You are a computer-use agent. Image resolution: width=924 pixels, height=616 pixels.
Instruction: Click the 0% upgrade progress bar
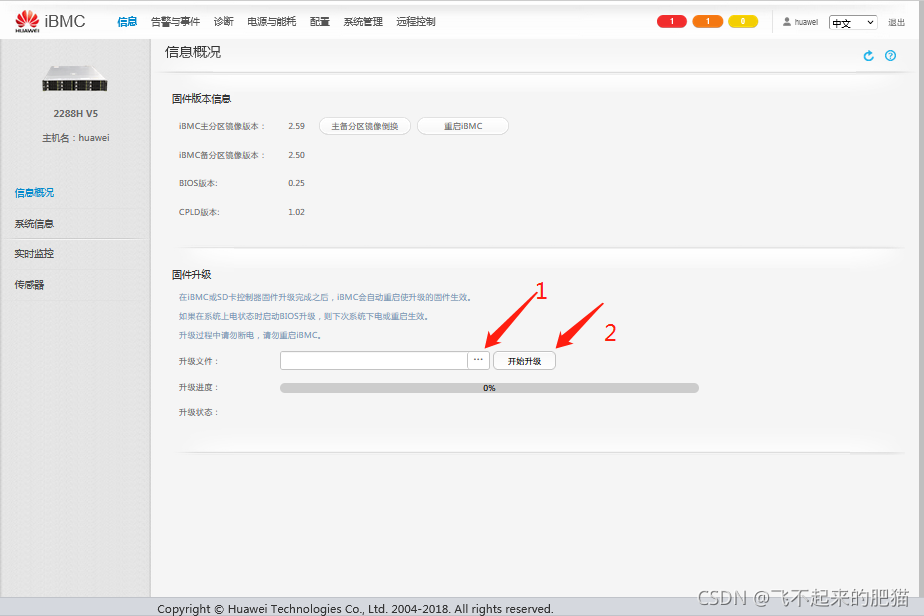click(x=488, y=387)
